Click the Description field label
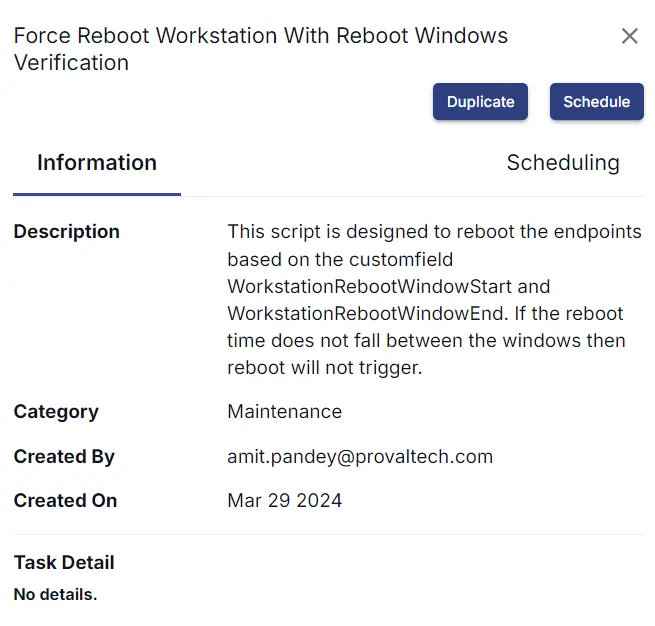The height and width of the screenshot is (626, 655). [x=67, y=231]
